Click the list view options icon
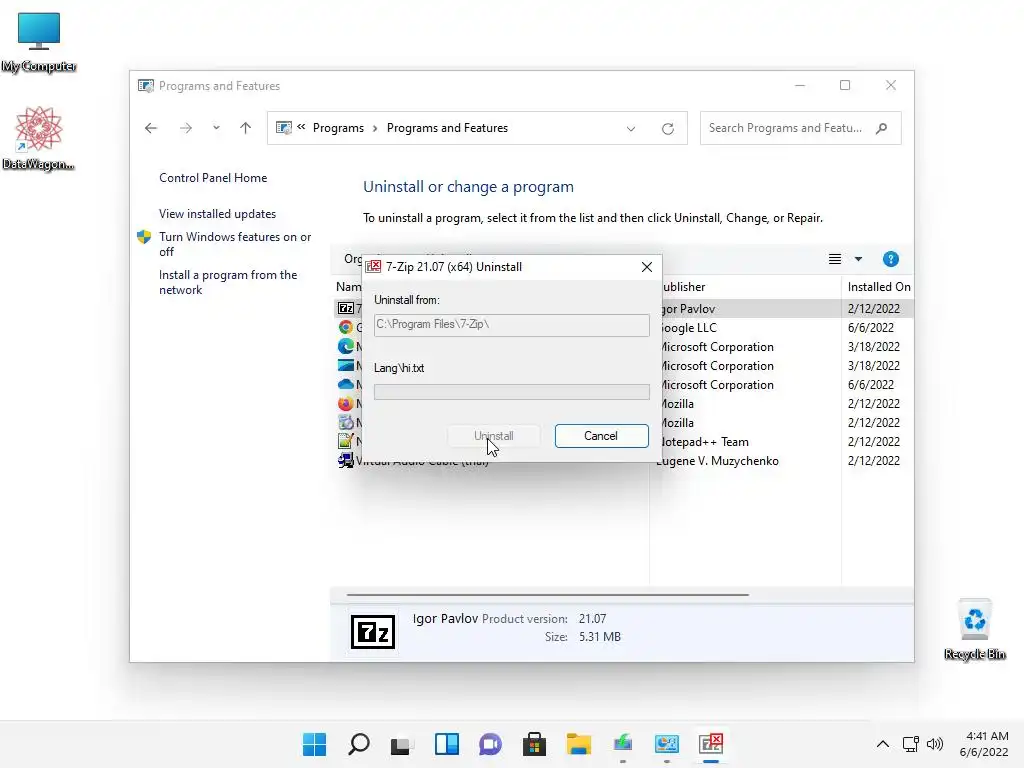The image size is (1024, 768). coord(835,259)
